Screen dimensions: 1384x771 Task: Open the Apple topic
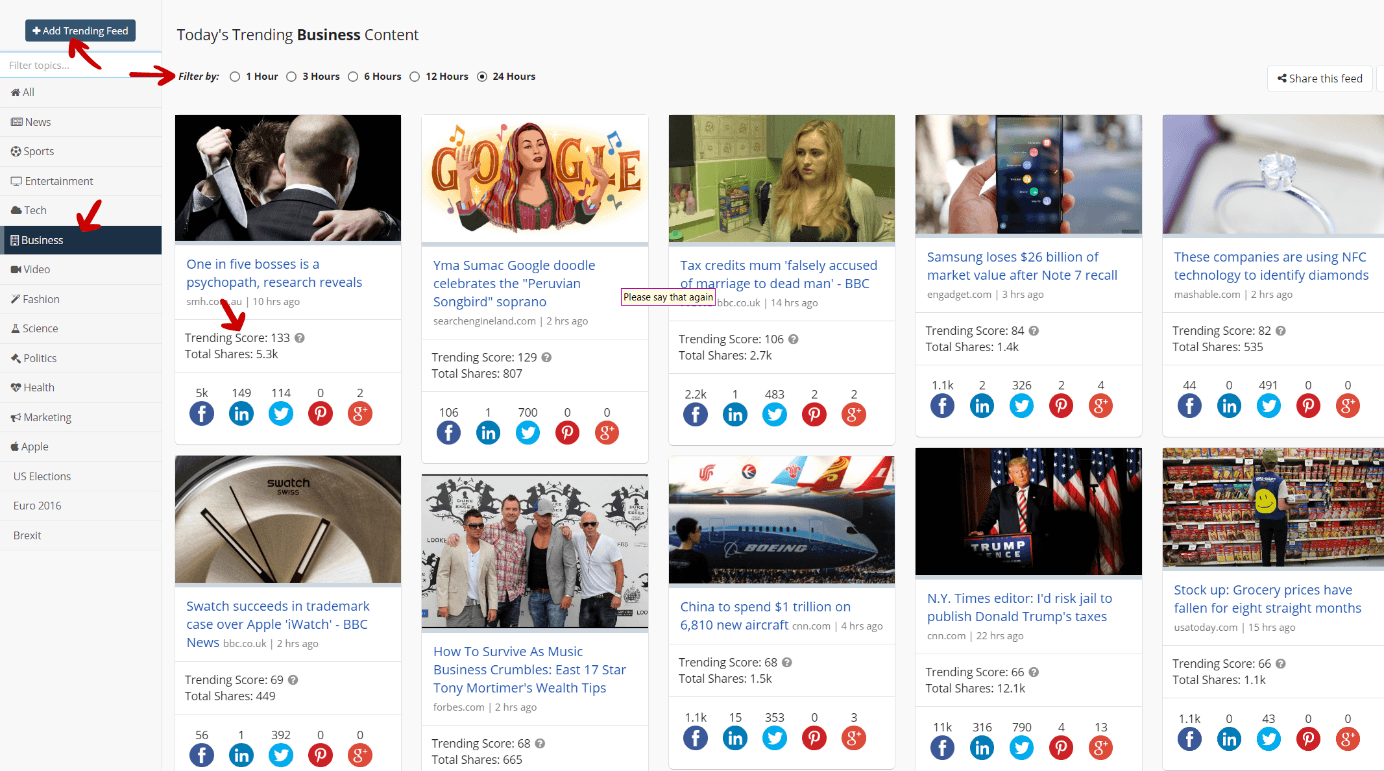point(80,447)
